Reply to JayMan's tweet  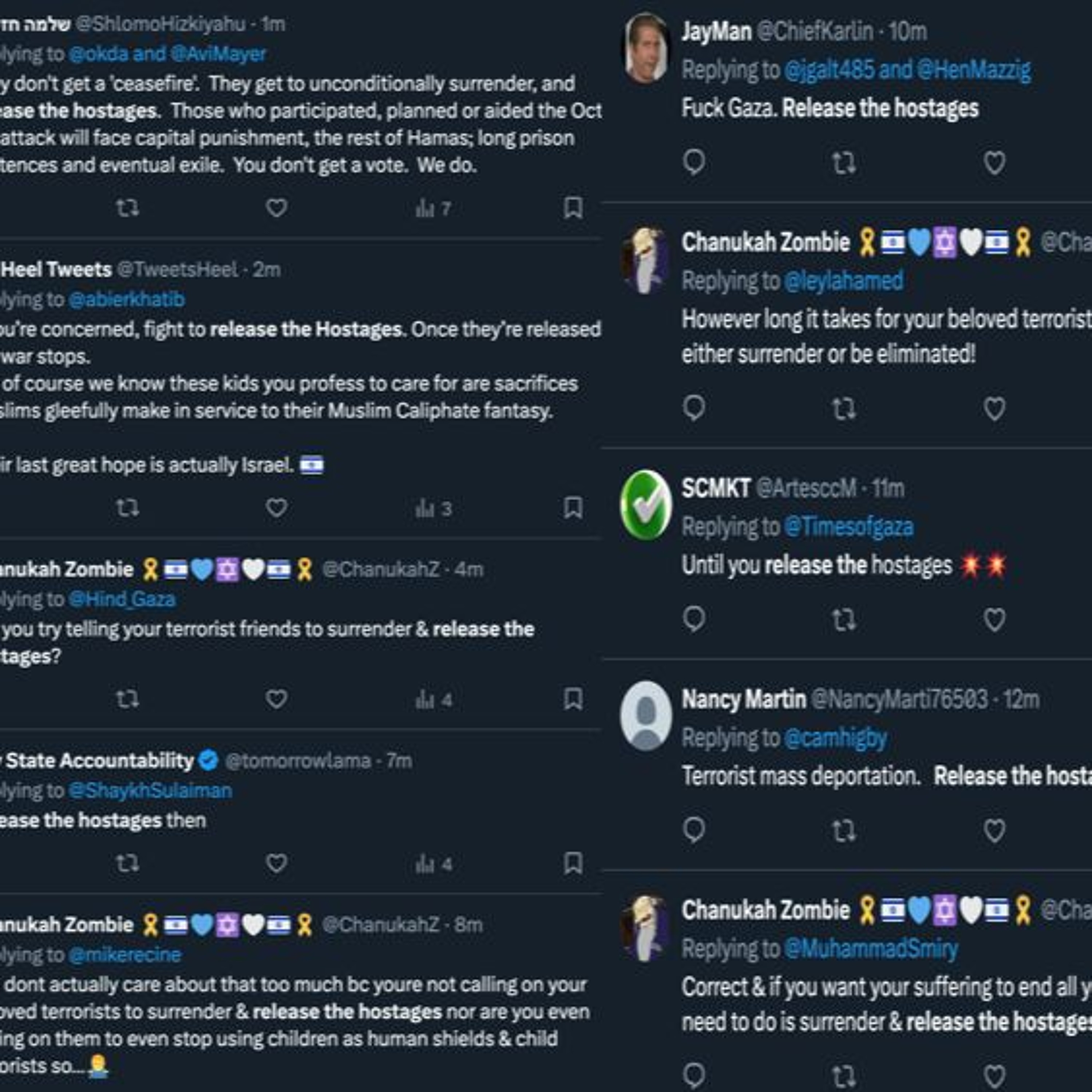tap(693, 163)
